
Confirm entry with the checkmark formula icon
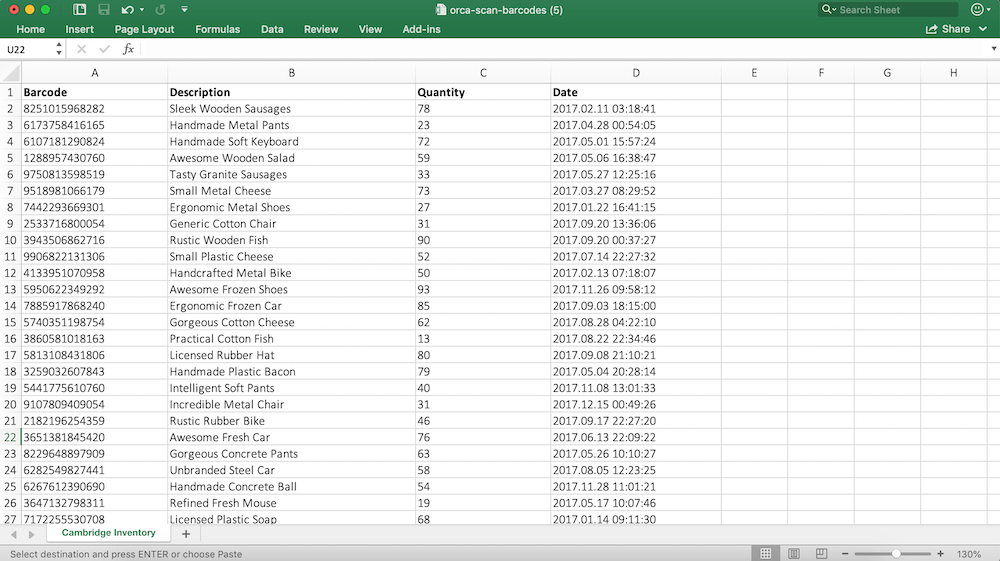[x=104, y=49]
